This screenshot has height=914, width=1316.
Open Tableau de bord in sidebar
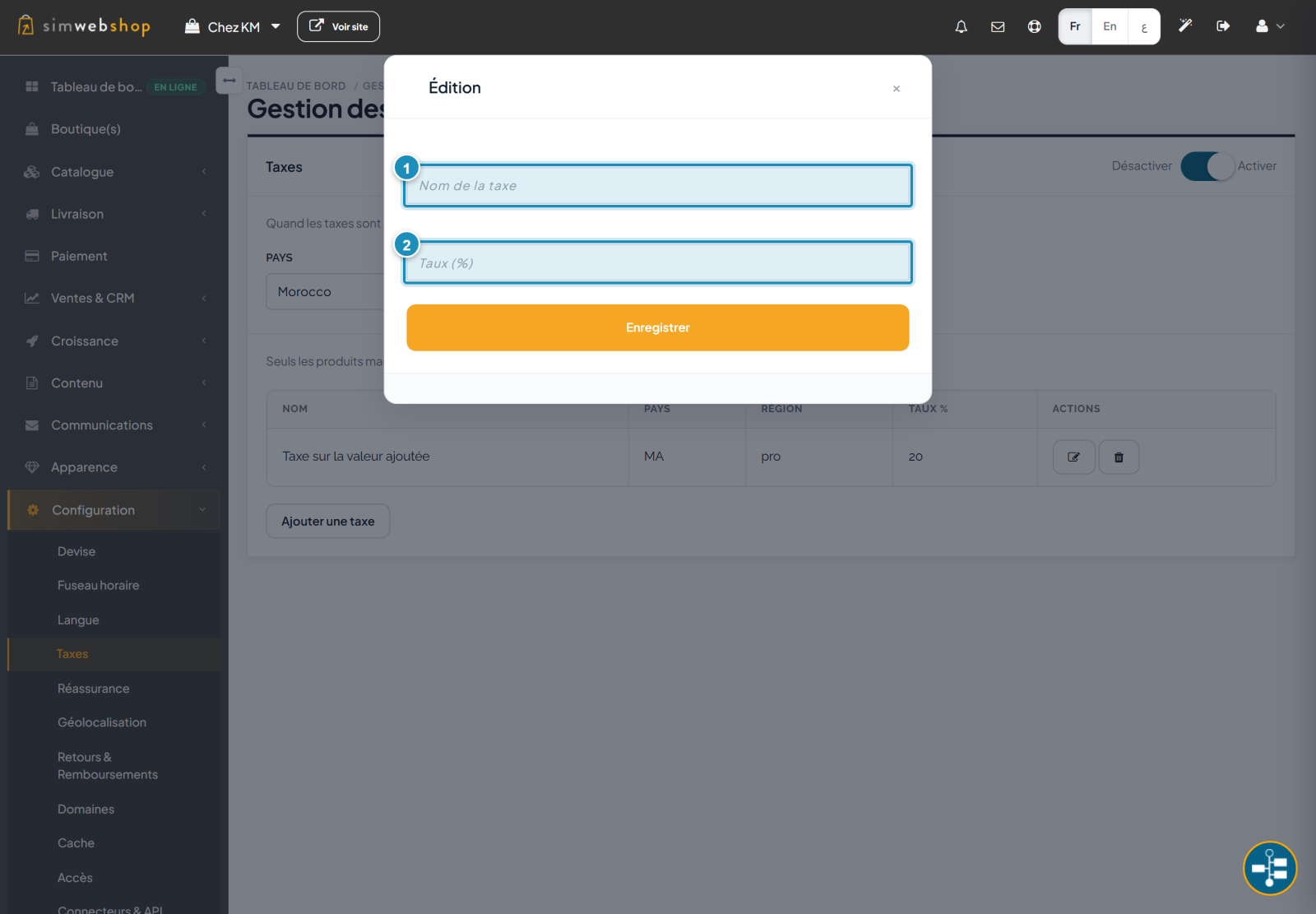point(96,86)
